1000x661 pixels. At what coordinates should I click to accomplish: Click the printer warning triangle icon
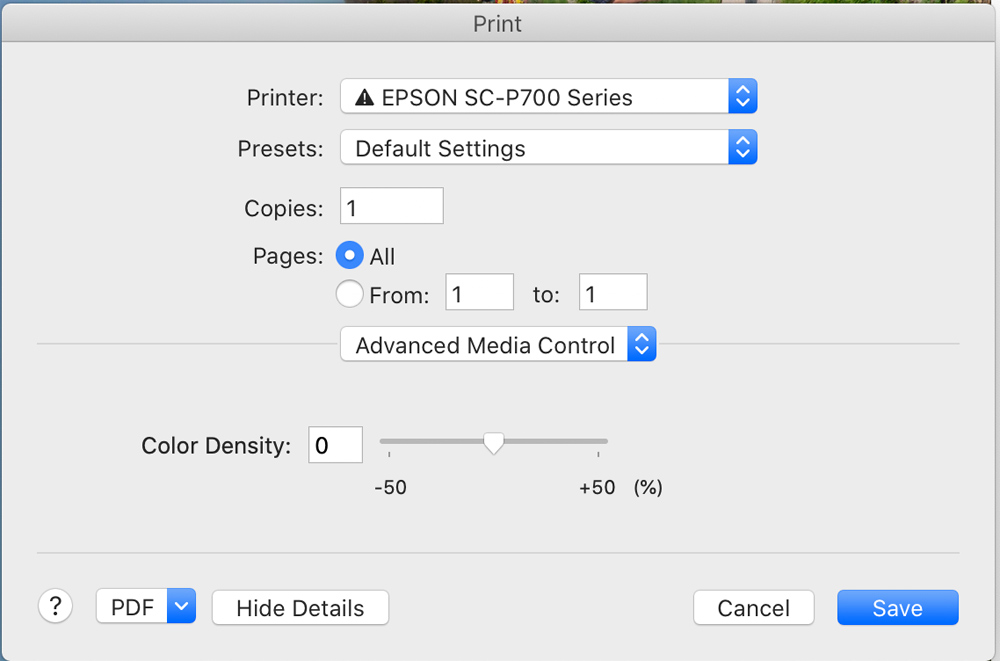[x=365, y=98]
